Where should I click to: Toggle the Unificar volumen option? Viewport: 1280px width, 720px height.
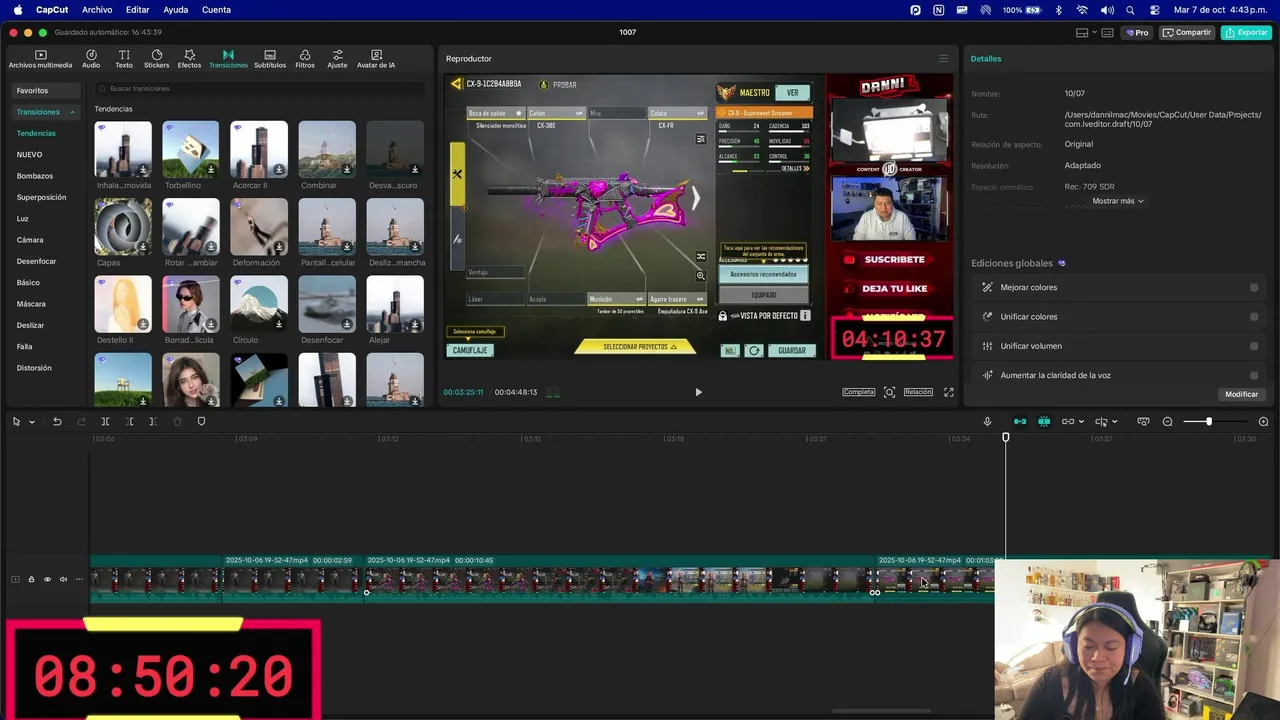tap(1254, 346)
